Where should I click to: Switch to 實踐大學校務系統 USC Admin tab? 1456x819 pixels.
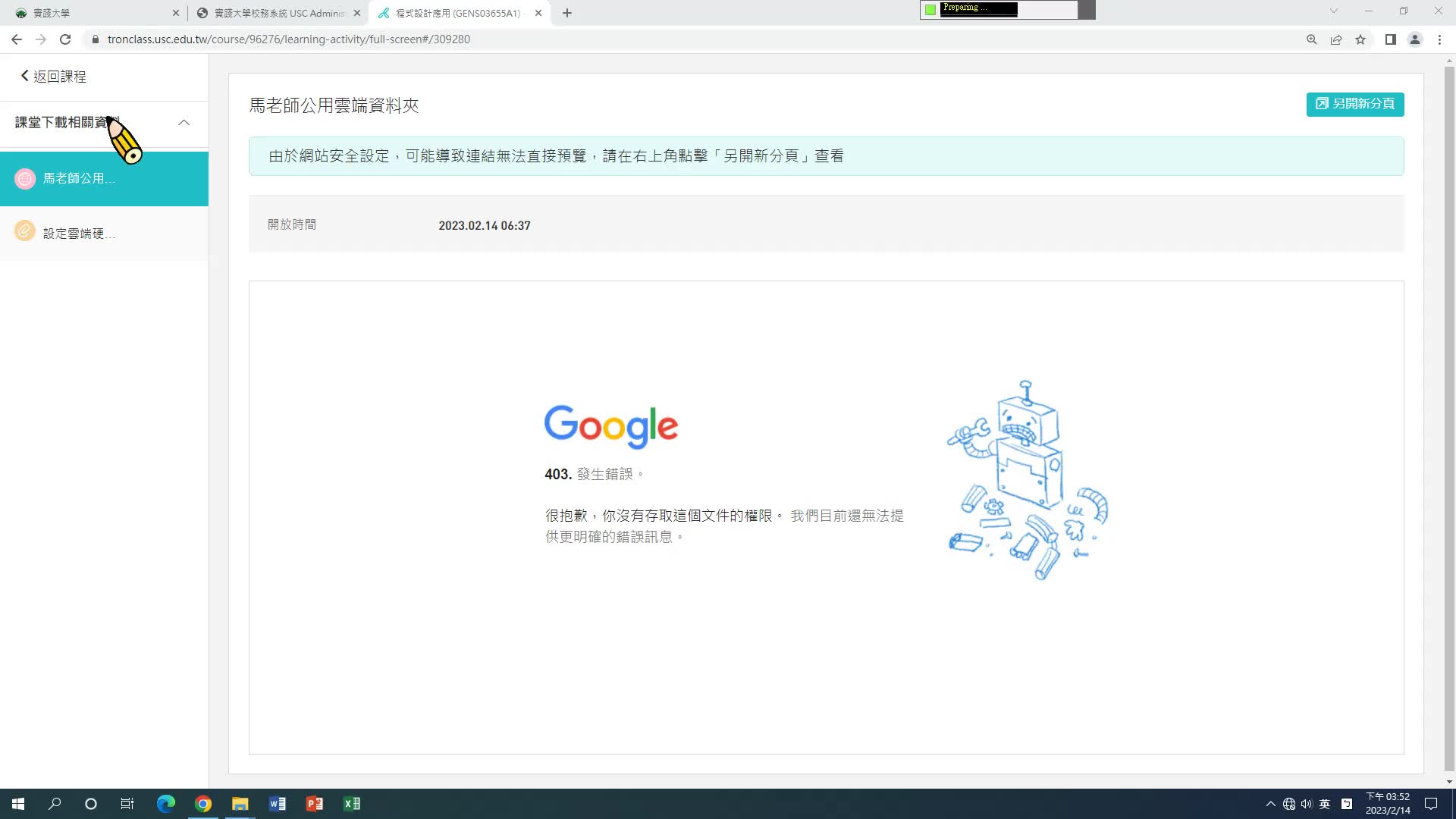[x=278, y=13]
